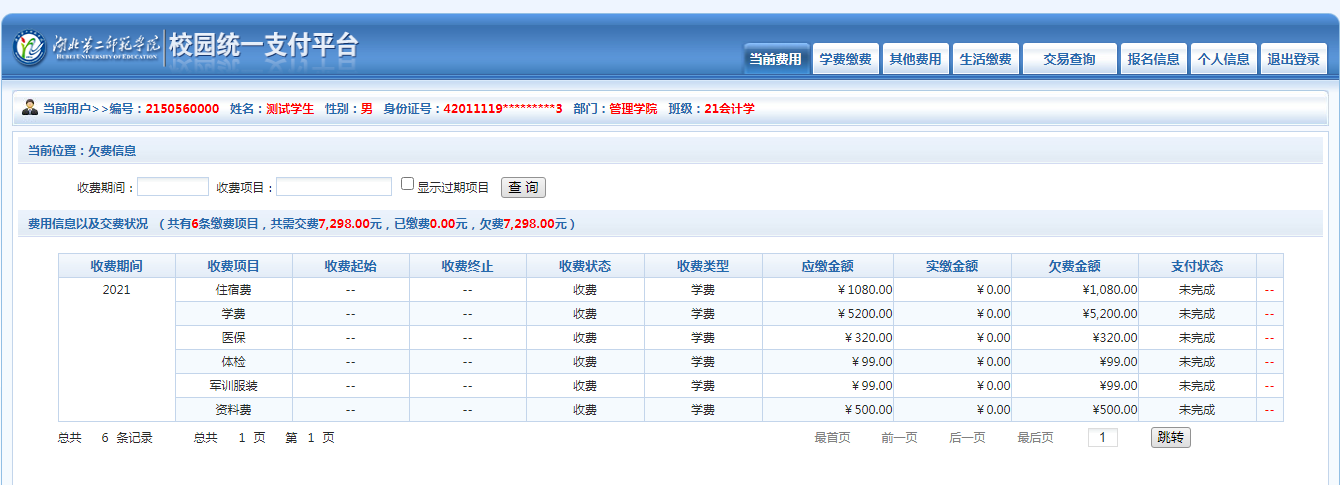Click the page number input box
This screenshot has width=1340, height=485.
tap(1102, 437)
